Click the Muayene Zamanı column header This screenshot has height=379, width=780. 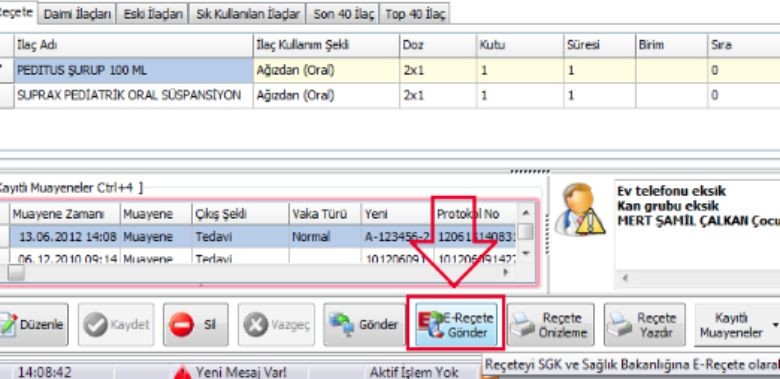pyautogui.click(x=65, y=214)
